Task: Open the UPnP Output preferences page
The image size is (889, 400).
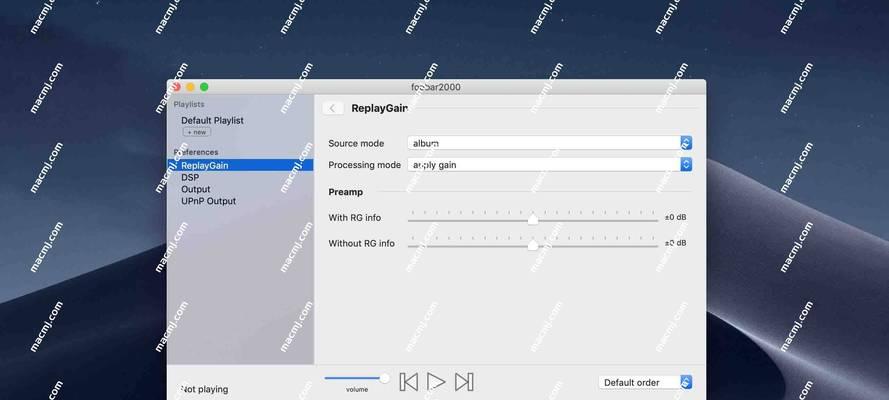Action: pos(208,201)
